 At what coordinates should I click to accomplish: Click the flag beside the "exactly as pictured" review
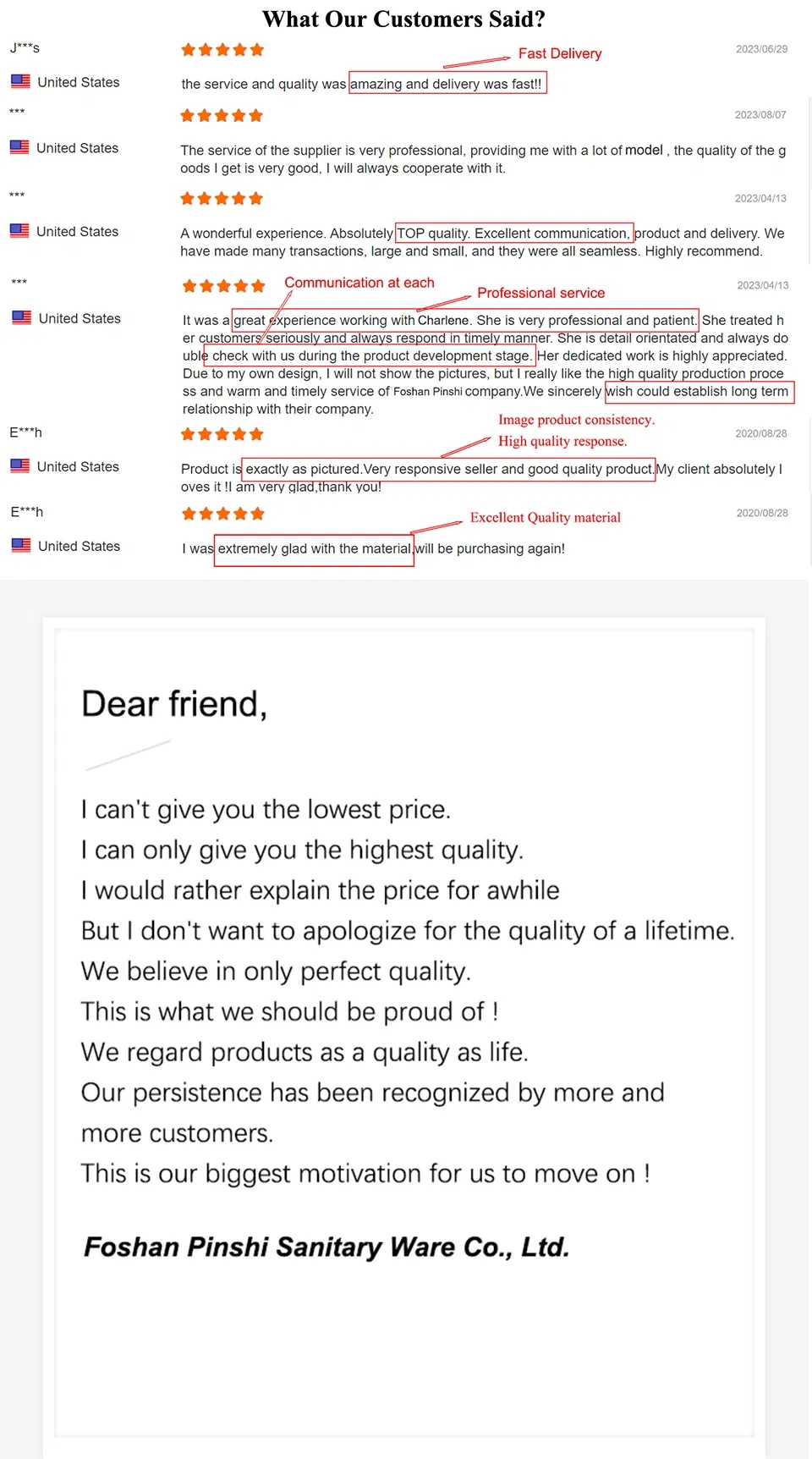[20, 465]
